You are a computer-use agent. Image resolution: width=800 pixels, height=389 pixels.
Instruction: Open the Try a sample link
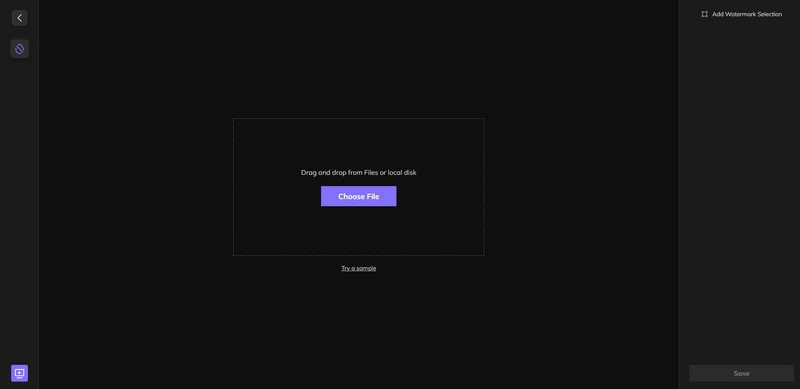pyautogui.click(x=359, y=269)
